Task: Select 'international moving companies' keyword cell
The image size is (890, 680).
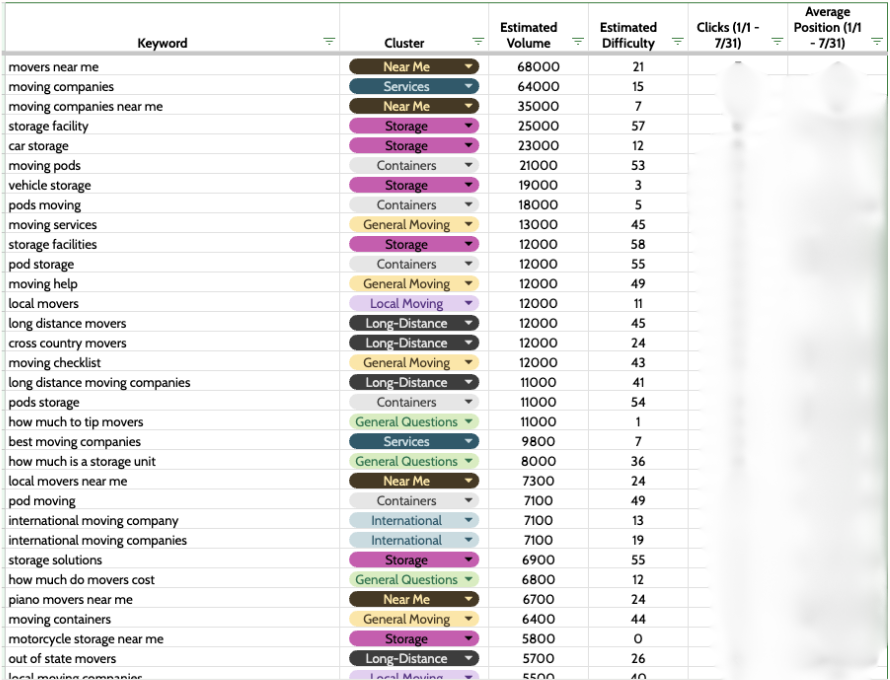Action: point(173,540)
